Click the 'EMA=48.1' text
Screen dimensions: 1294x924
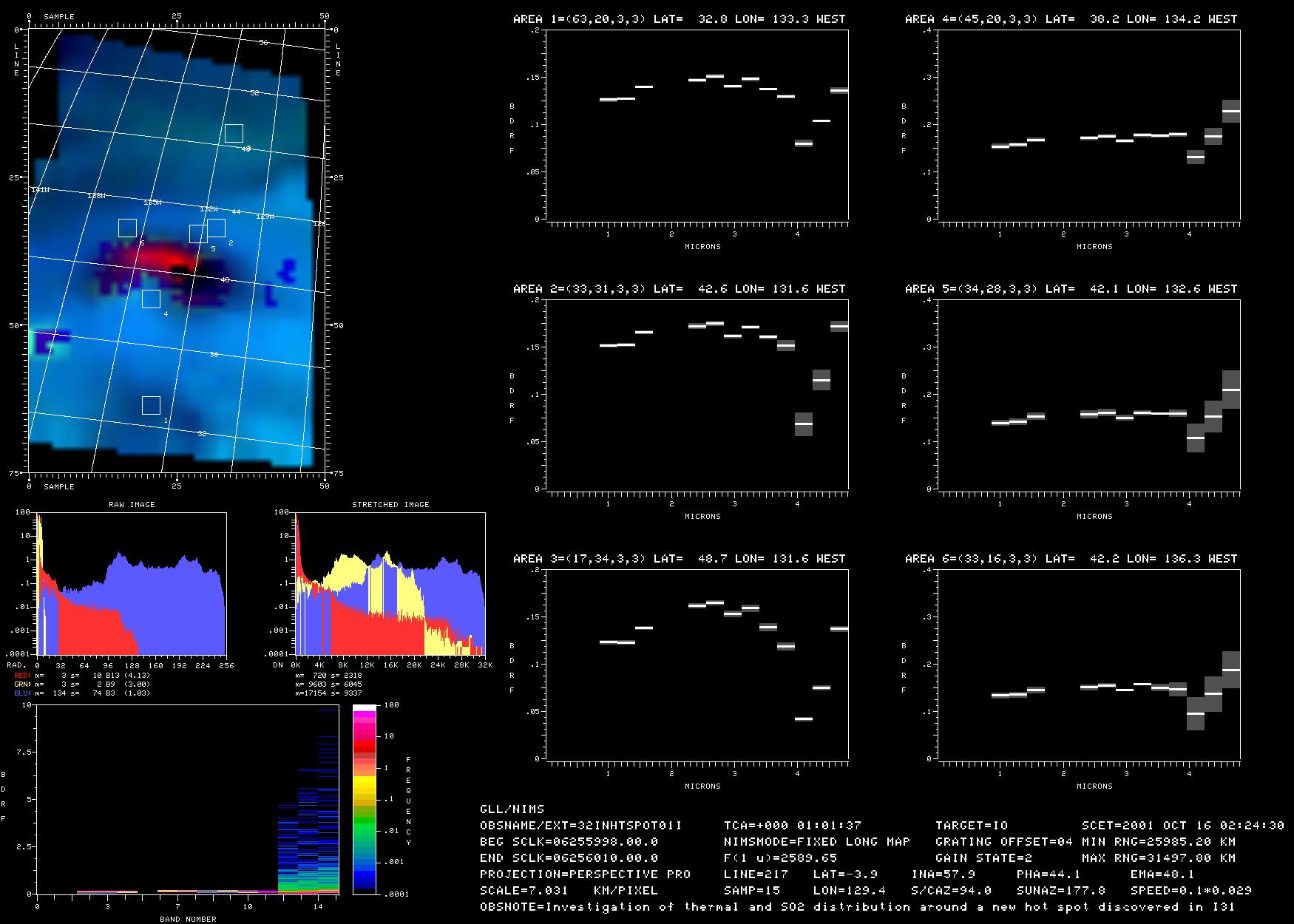coord(1163,874)
